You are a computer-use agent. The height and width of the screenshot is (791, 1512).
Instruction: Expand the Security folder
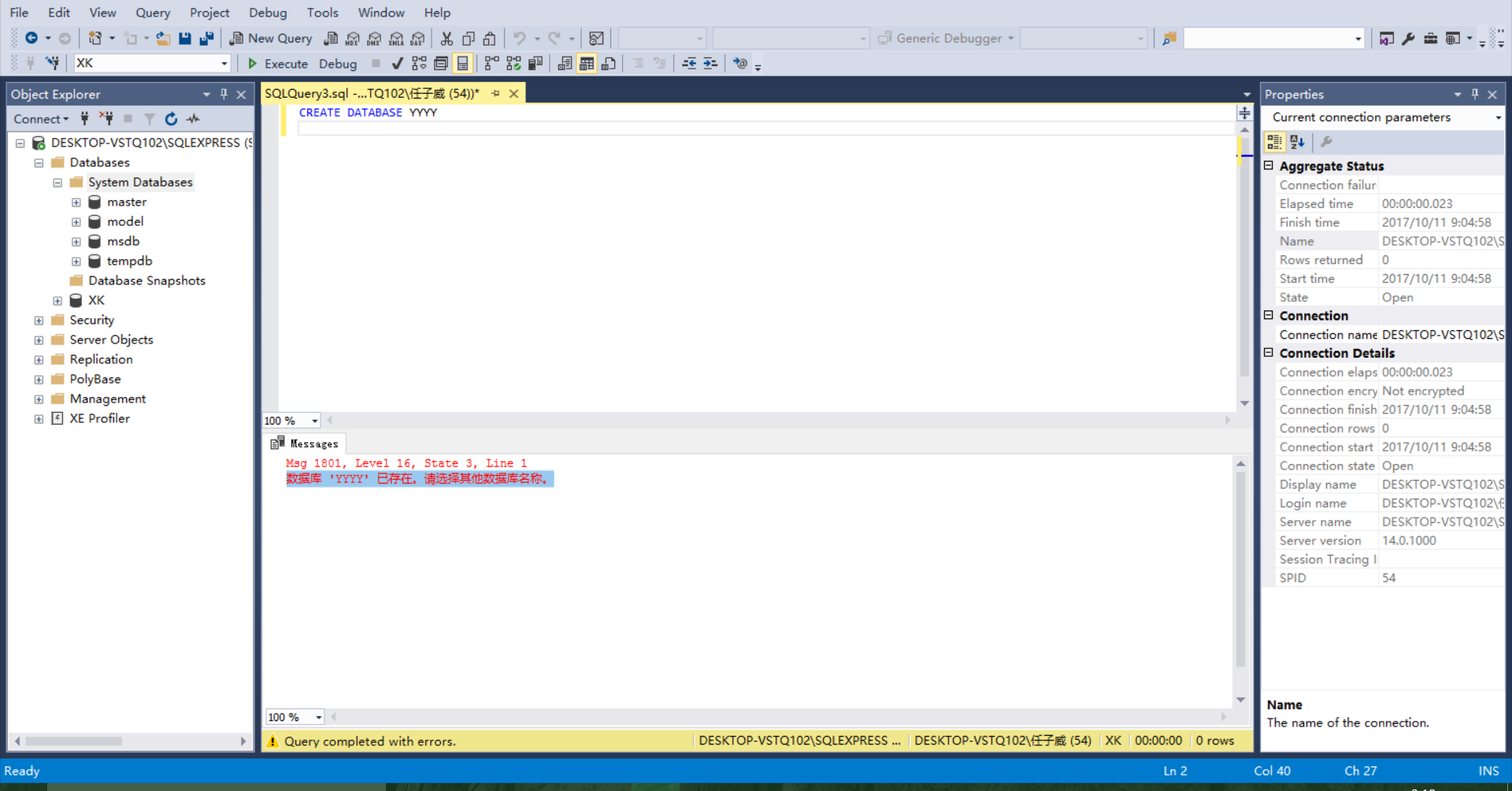click(39, 321)
